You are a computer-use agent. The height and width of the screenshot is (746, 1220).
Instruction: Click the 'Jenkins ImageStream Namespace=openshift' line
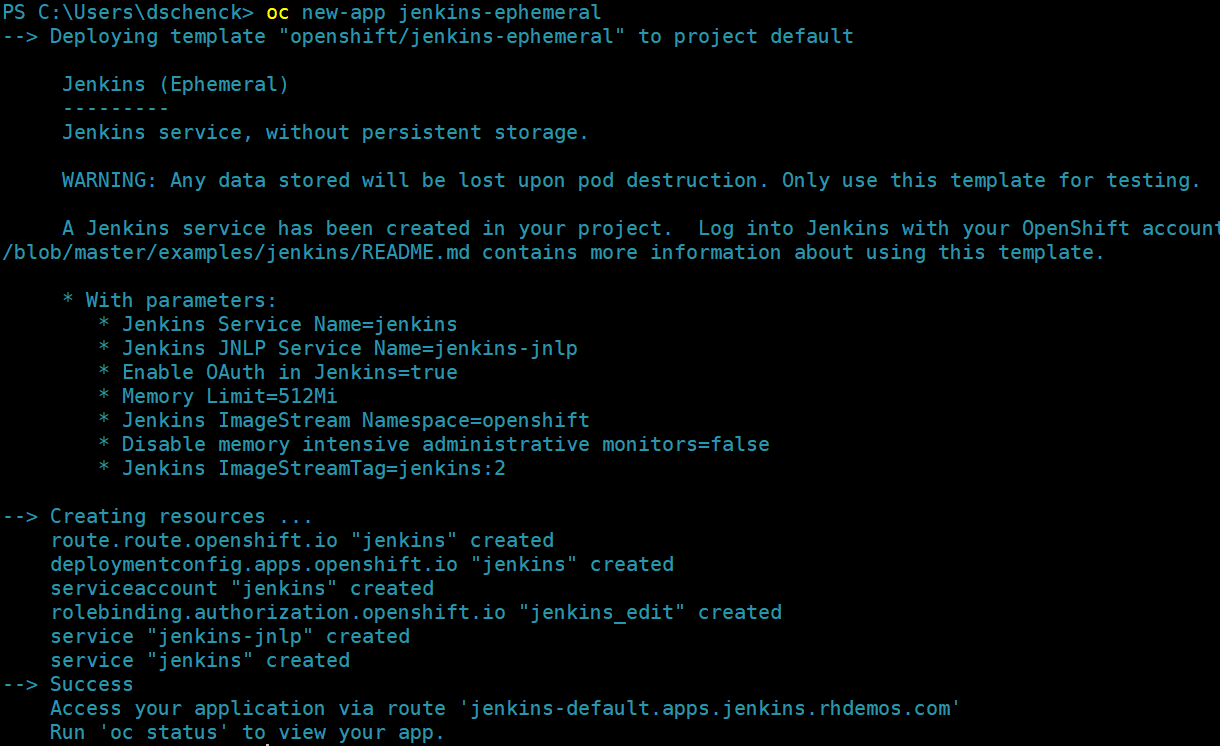coord(355,420)
